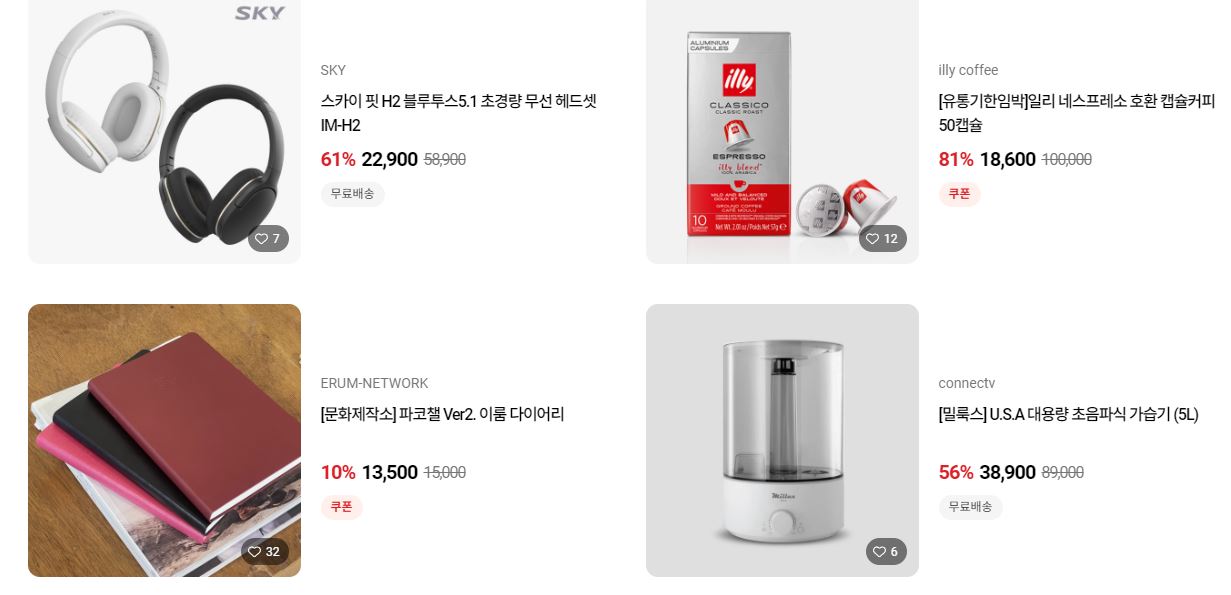Open 일리 네스프레소 호환 캡슐커피 title

1077,113
